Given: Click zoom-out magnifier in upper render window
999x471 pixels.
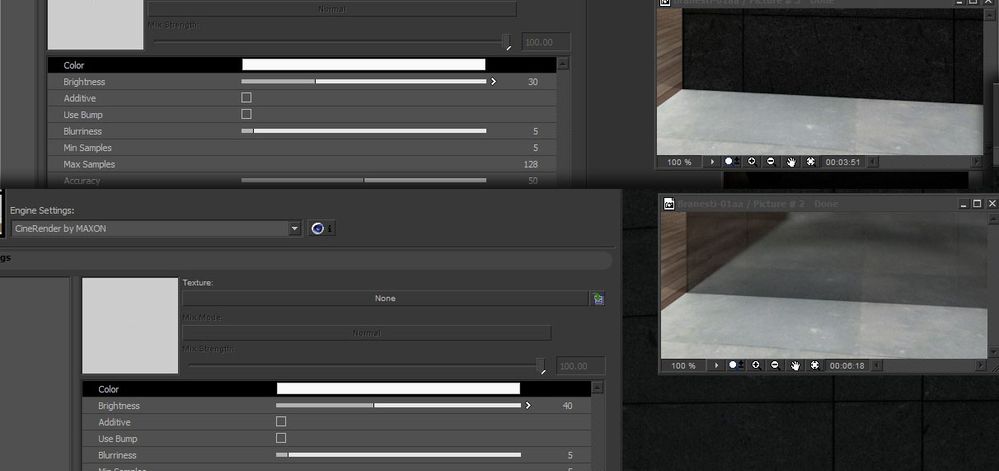Looking at the screenshot, I should (x=771, y=162).
